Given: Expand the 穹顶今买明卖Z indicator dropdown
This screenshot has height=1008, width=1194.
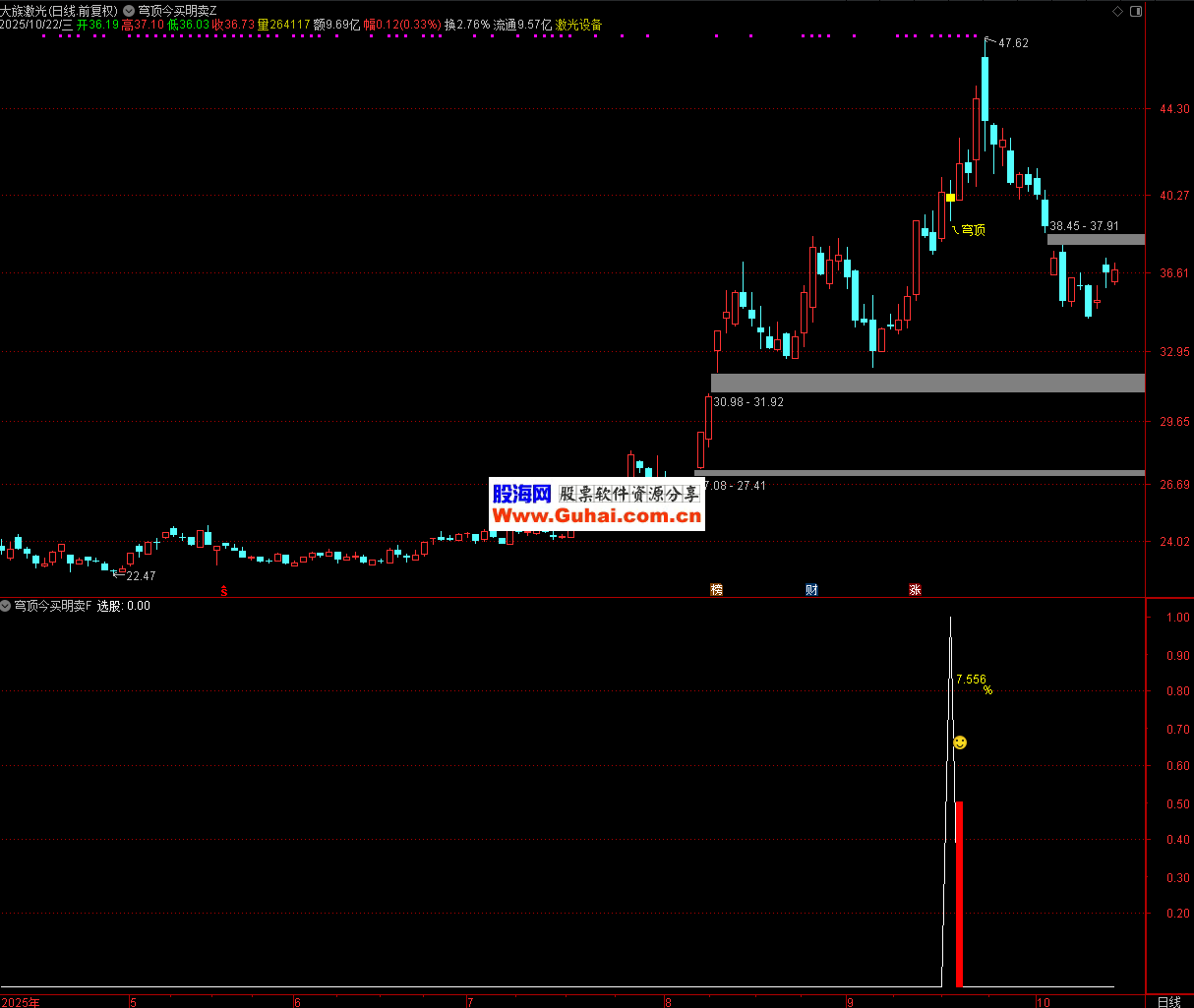Looking at the screenshot, I should (129, 11).
